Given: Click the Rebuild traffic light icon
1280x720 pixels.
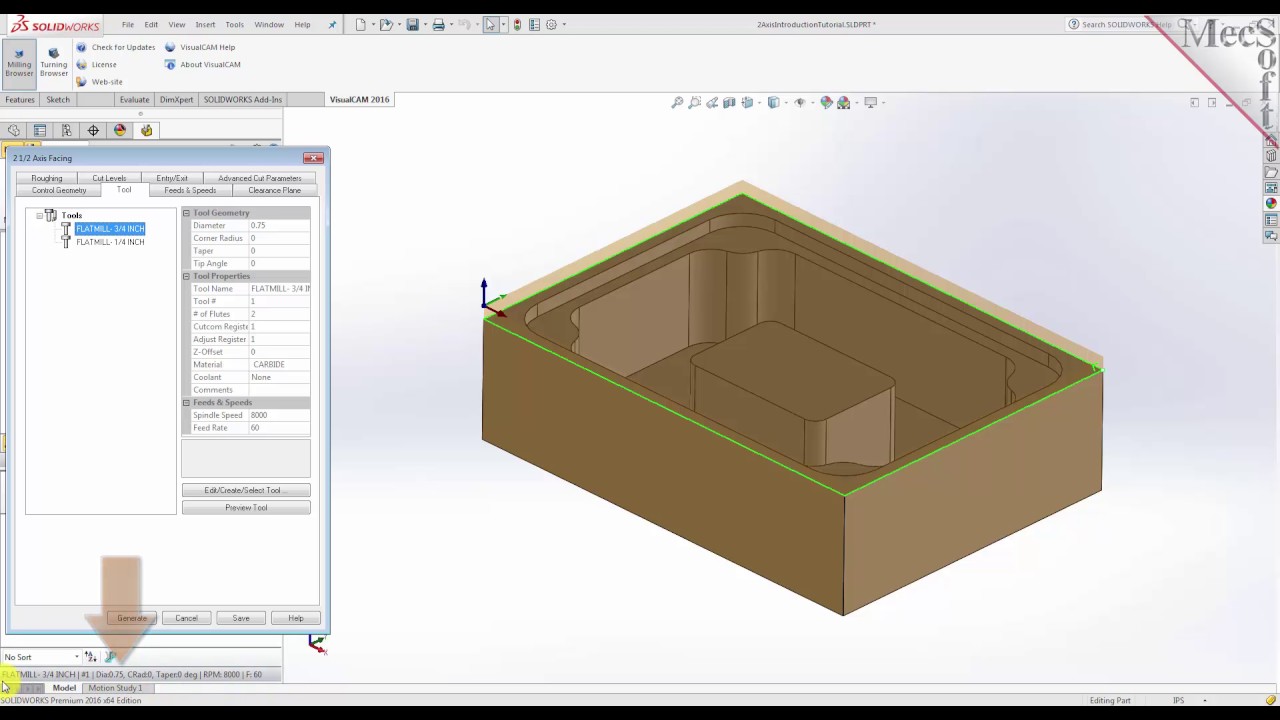Looking at the screenshot, I should pos(517,25).
